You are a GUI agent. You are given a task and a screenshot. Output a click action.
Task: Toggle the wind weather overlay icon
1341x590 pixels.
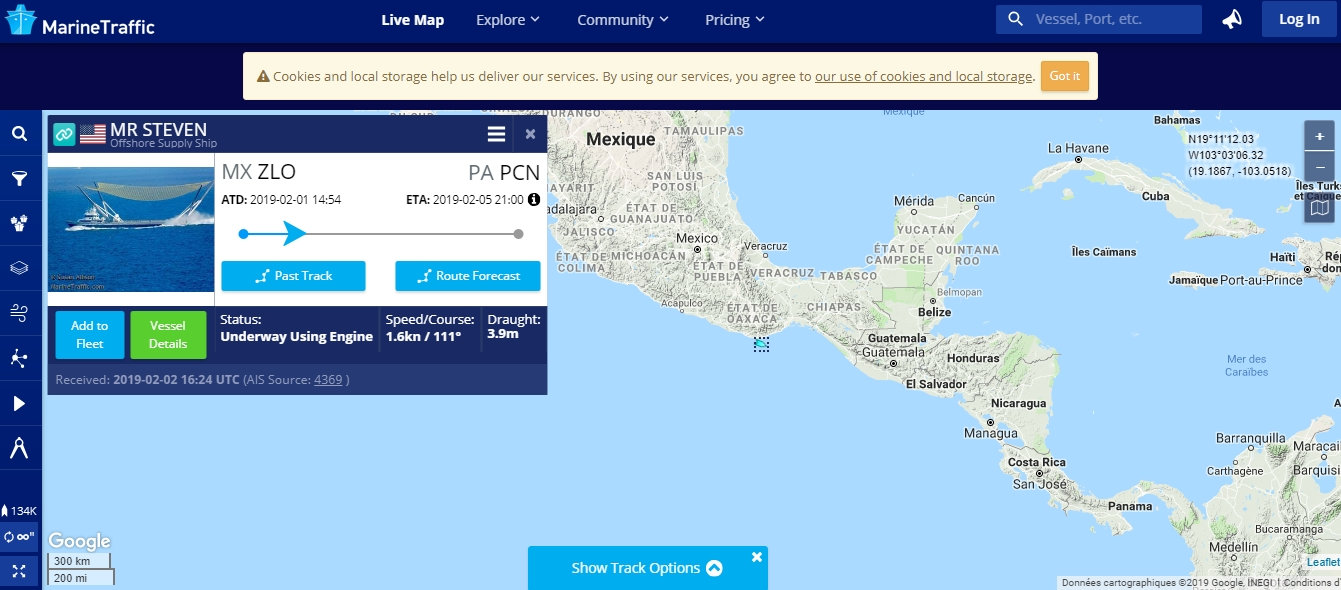(19, 313)
